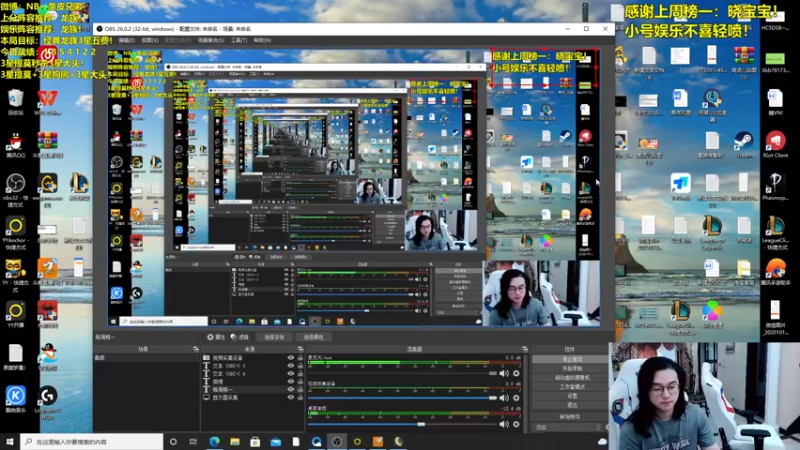
Task: Open the 工具(T) menu in OBS
Action: 239,40
